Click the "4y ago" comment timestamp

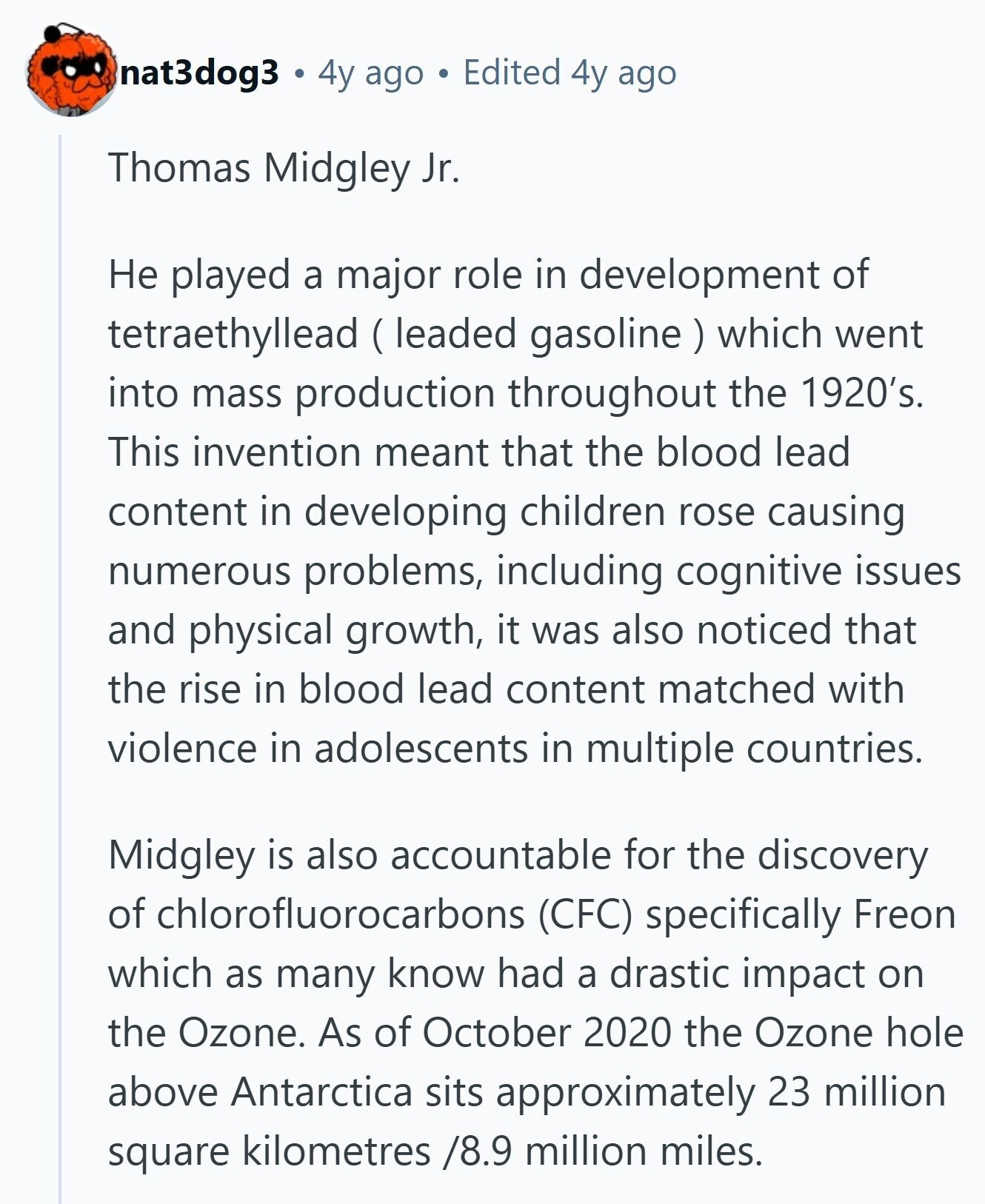pos(370,73)
